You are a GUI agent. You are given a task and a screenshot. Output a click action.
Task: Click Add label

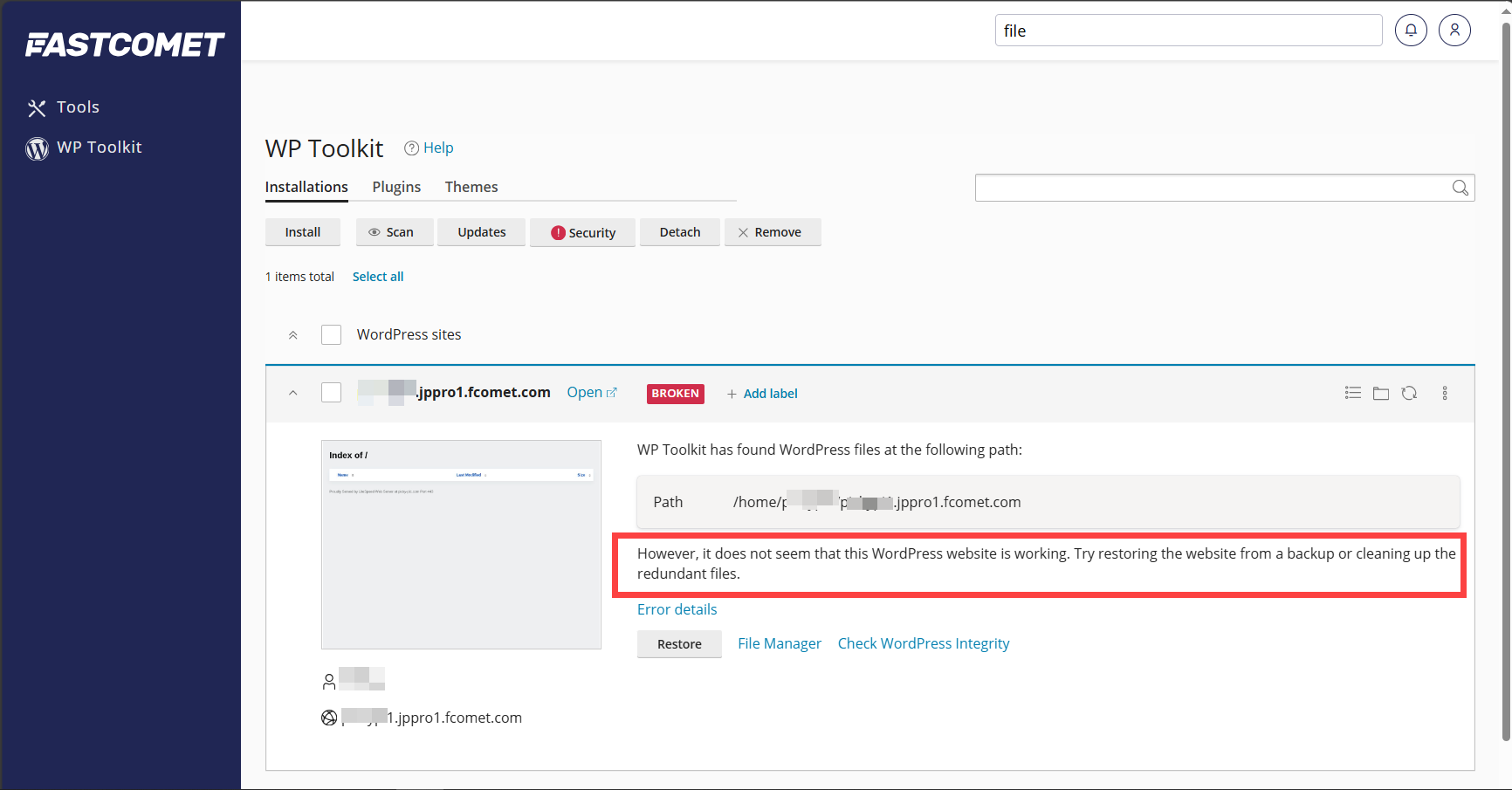pos(762,394)
